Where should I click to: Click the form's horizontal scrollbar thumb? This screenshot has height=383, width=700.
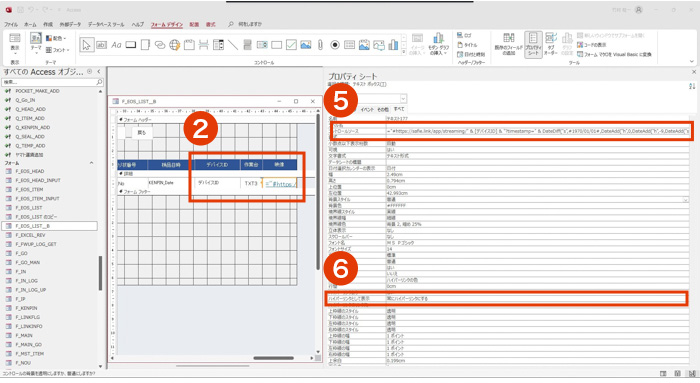pyautogui.click(x=273, y=358)
